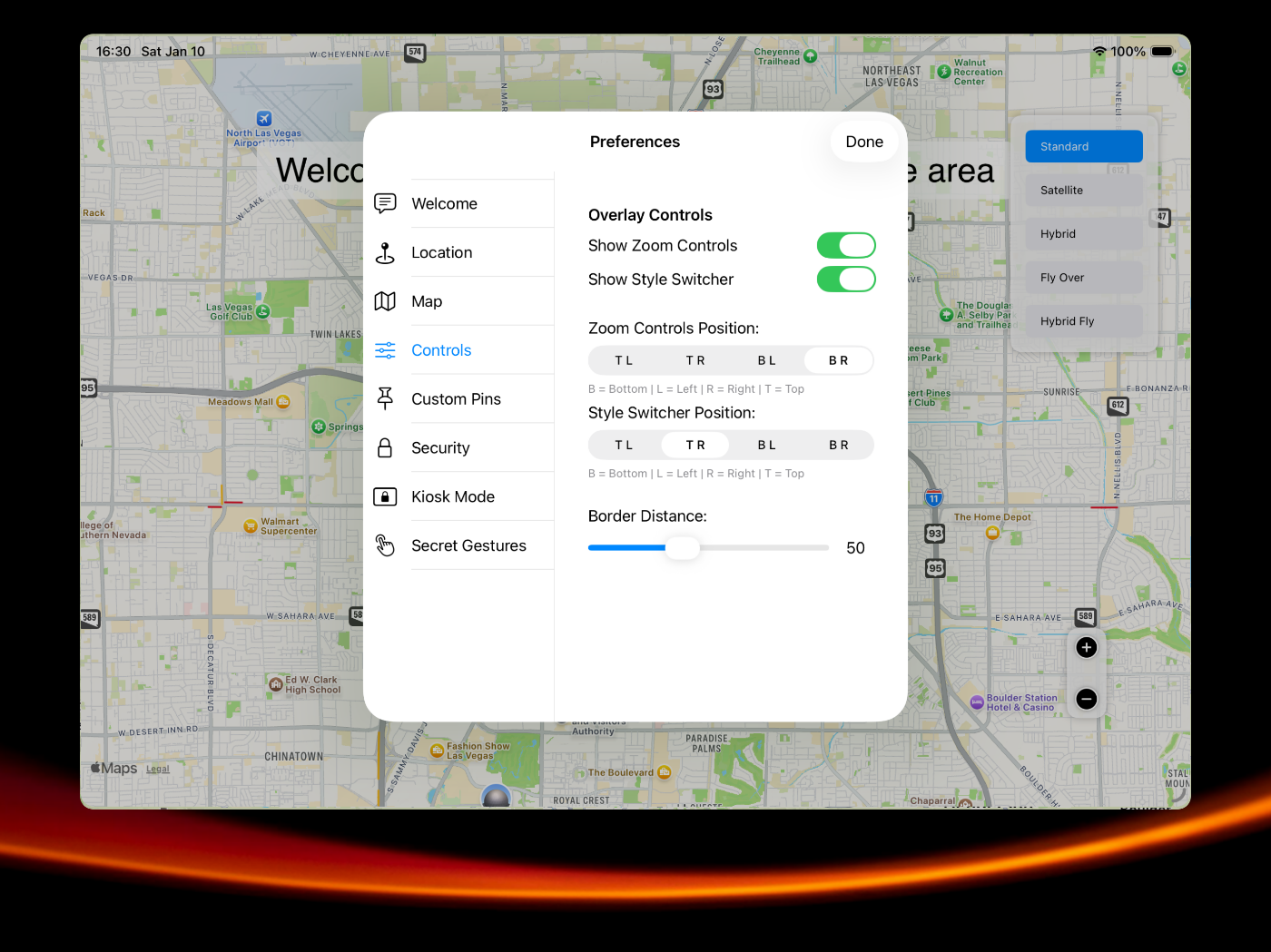Set Style Switcher Position to B R
Viewport: 1271px width, 952px height.
(838, 445)
